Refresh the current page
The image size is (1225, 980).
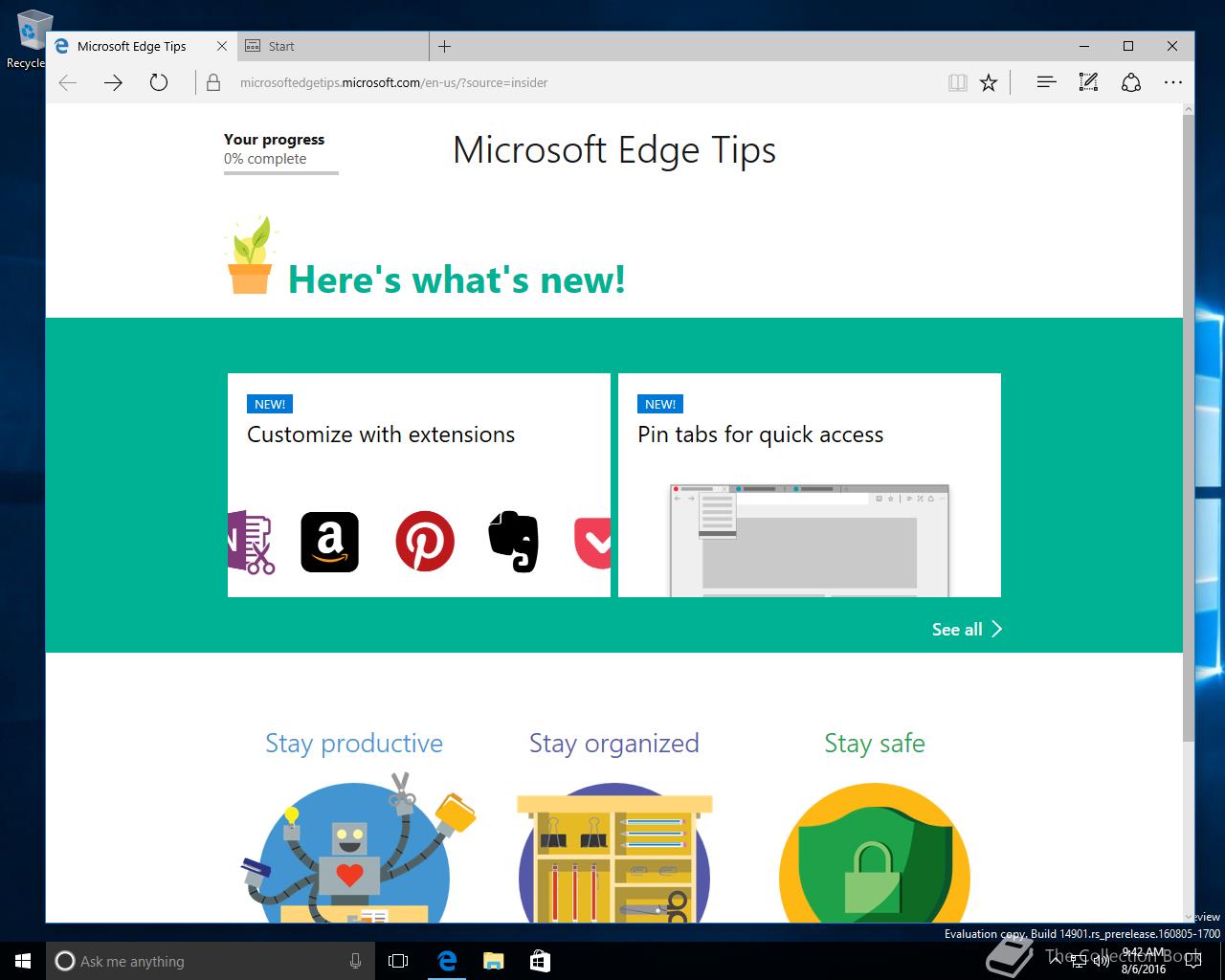tap(159, 82)
